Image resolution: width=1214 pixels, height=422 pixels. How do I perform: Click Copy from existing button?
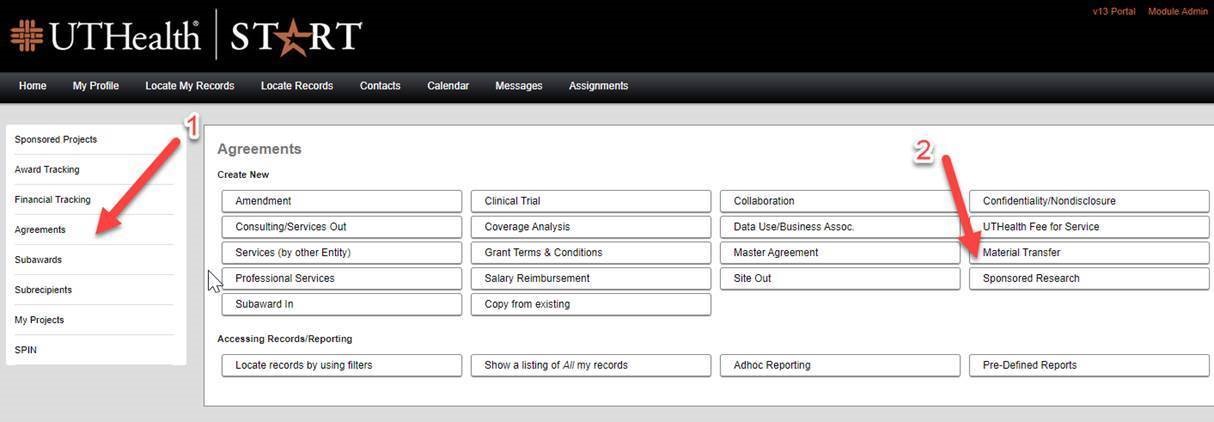(x=590, y=304)
